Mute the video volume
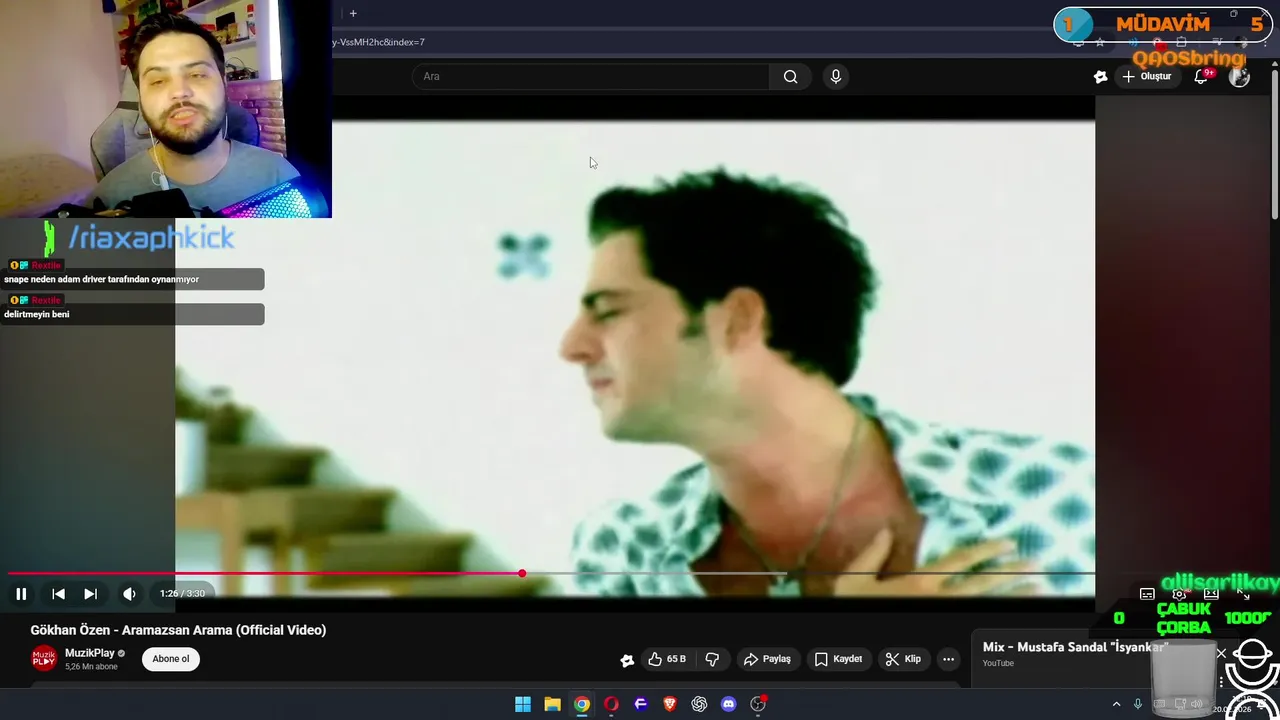The height and width of the screenshot is (720, 1280). [129, 594]
